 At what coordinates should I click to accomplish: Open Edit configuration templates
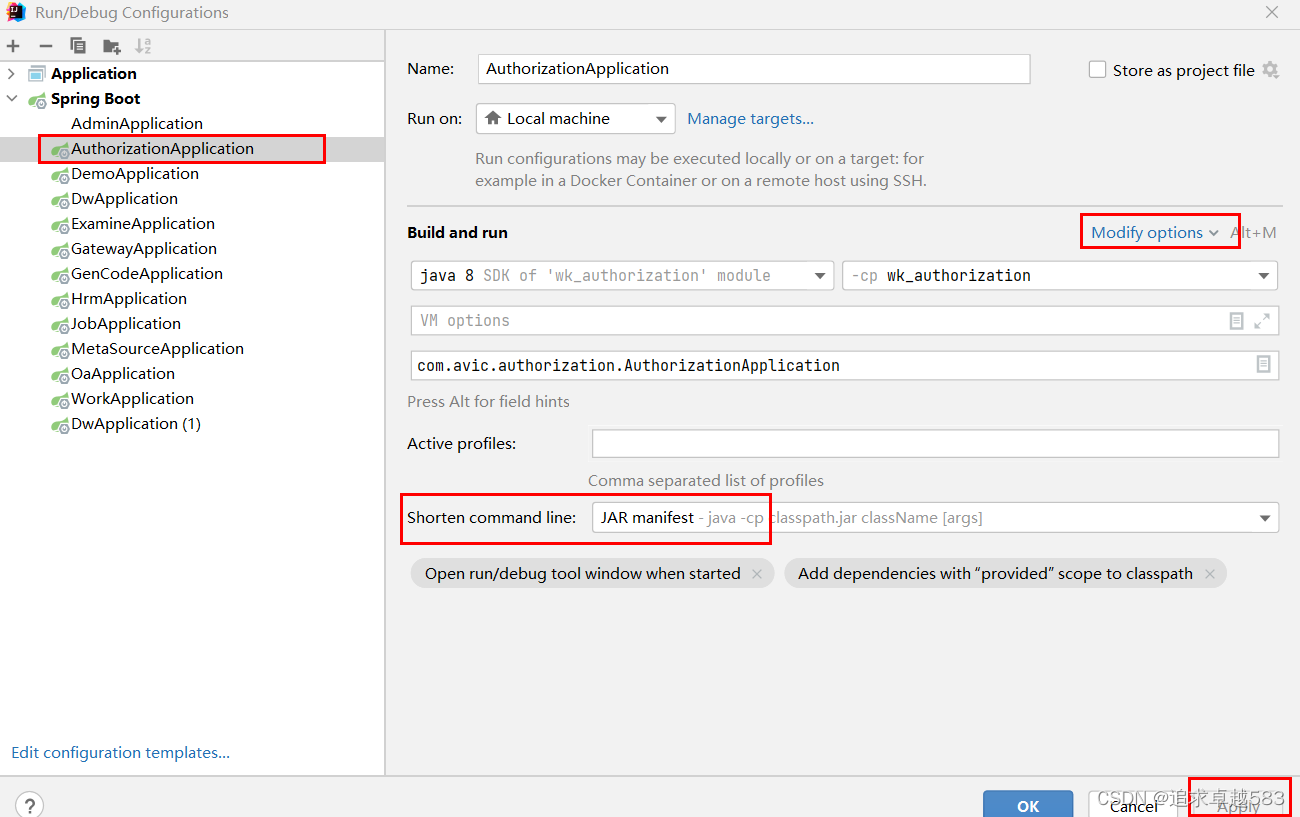(119, 752)
